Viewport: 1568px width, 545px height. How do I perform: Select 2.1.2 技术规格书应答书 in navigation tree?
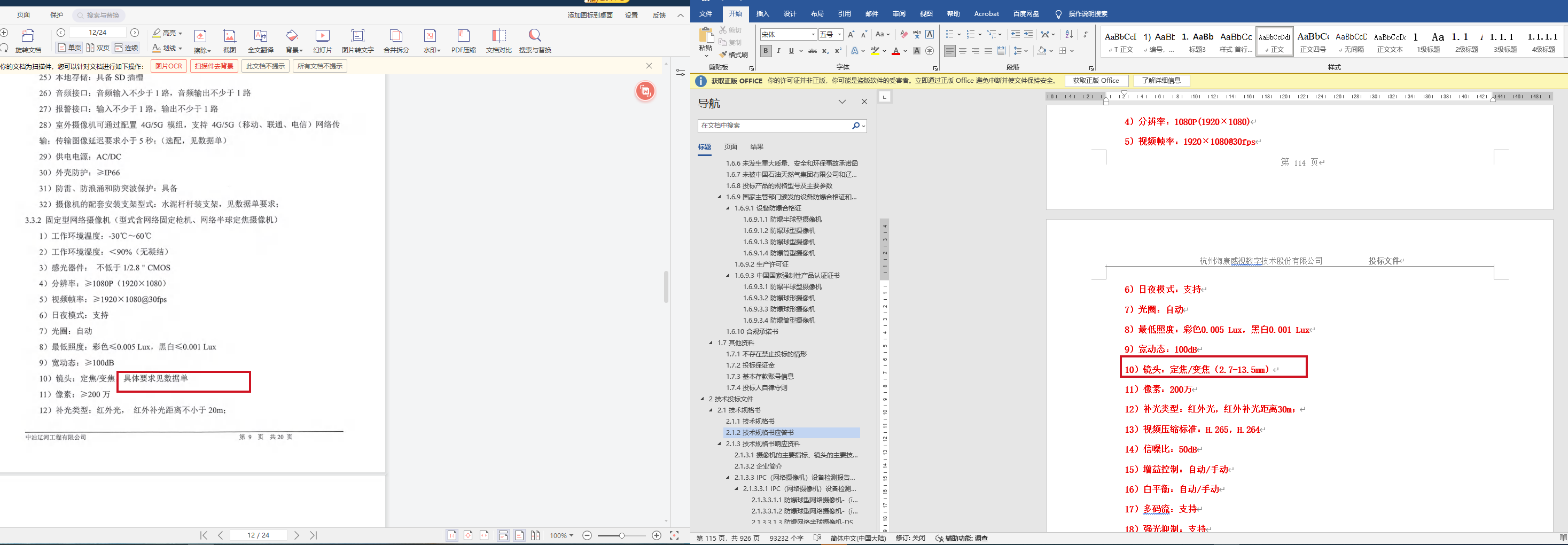pos(791,433)
